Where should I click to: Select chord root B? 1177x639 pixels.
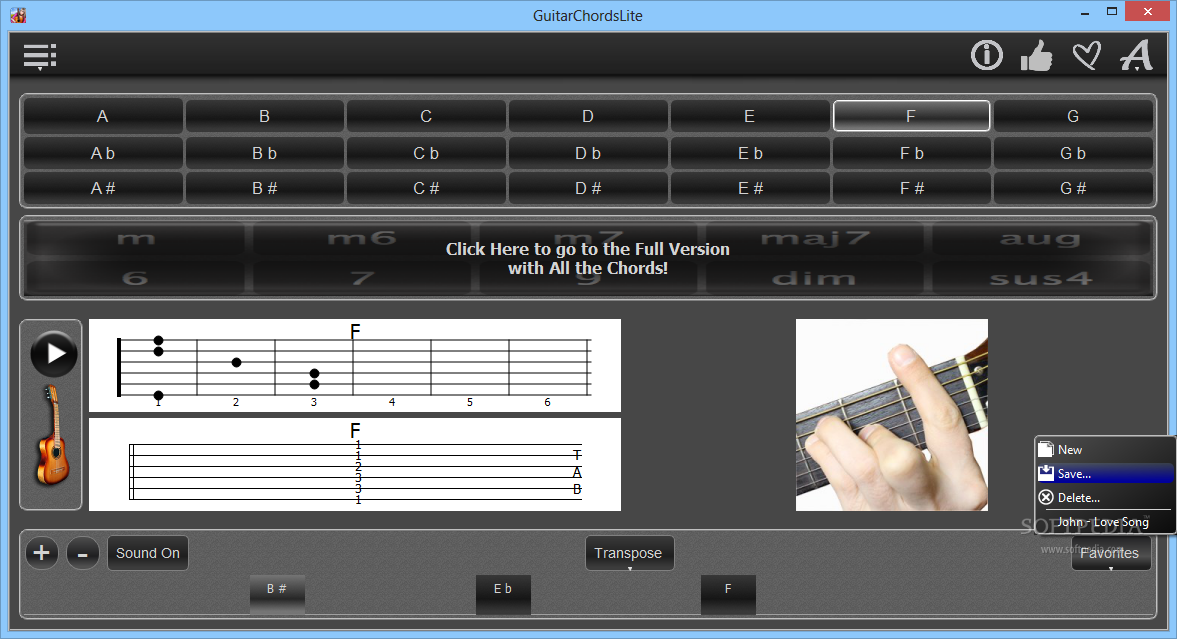[264, 116]
